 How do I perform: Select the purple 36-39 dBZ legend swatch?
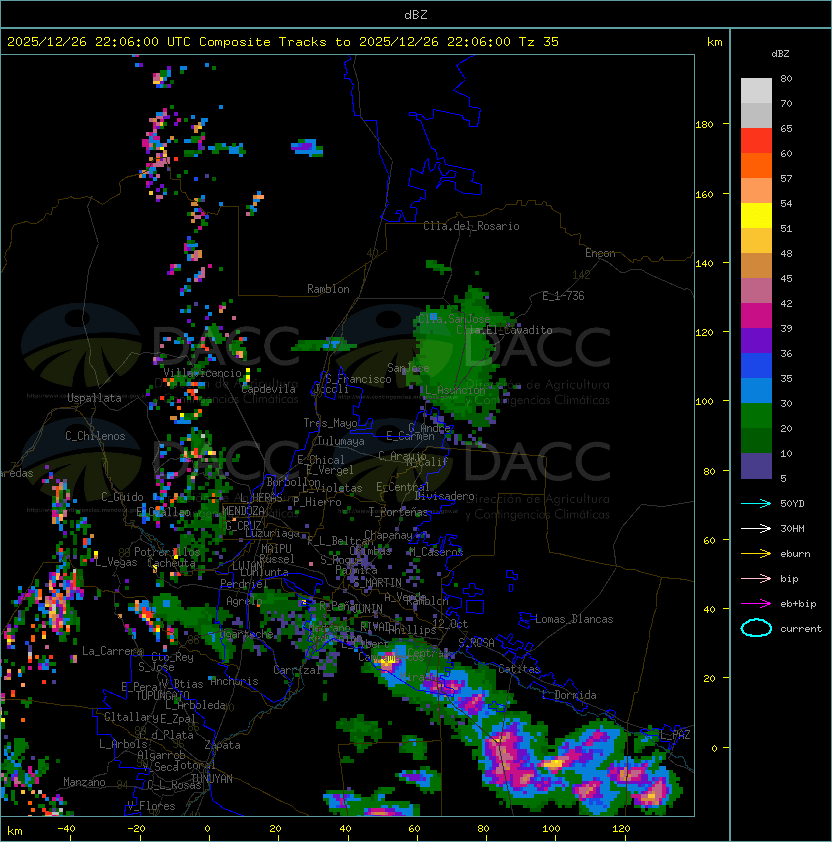pos(756,341)
